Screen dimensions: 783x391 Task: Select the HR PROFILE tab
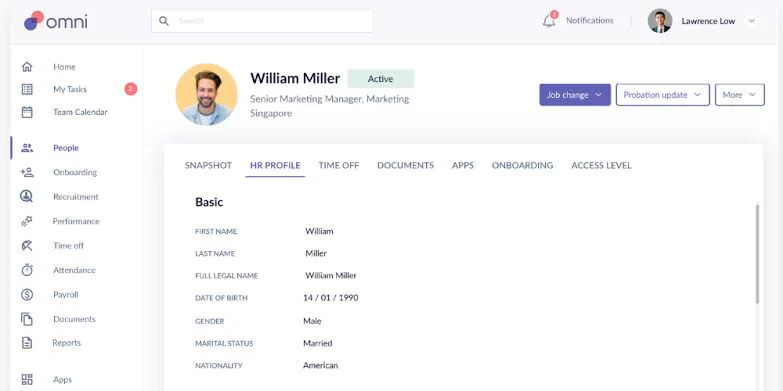275,165
